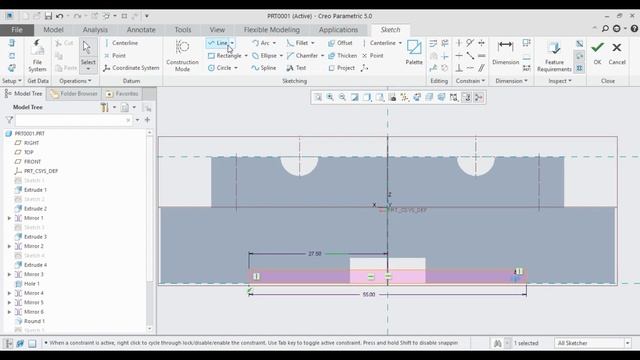Screen dimensions: 640x360
Task: Switch to the Flexible Modeling tab
Action: click(x=271, y=30)
